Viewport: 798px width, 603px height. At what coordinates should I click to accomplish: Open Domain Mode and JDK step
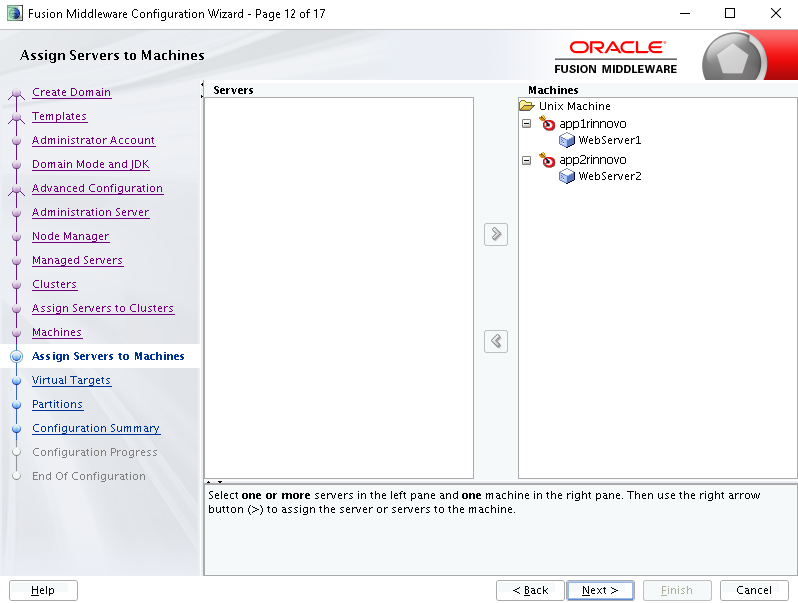point(91,164)
